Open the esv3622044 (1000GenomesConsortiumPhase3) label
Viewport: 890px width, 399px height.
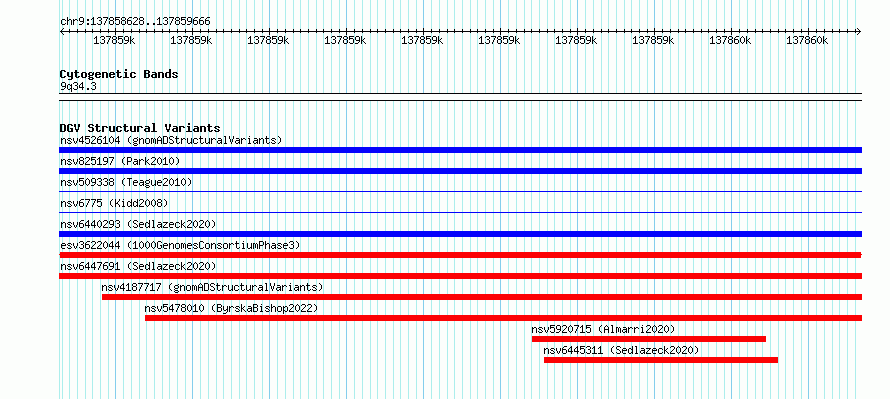180,245
